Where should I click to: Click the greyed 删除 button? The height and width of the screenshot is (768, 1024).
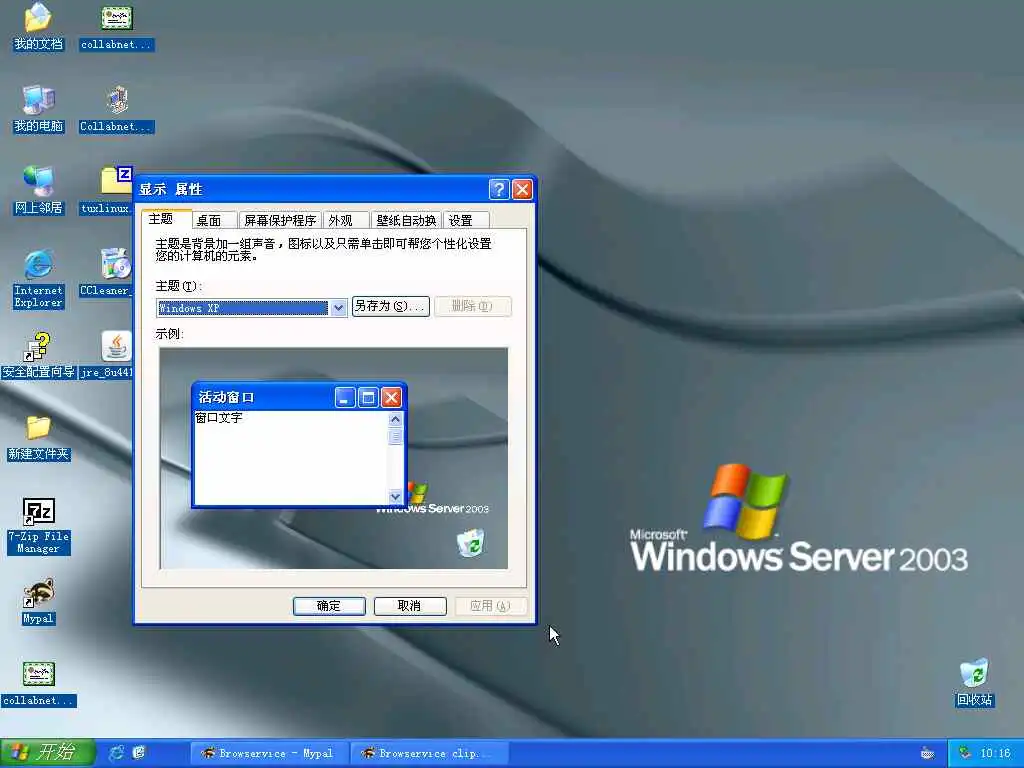point(473,306)
